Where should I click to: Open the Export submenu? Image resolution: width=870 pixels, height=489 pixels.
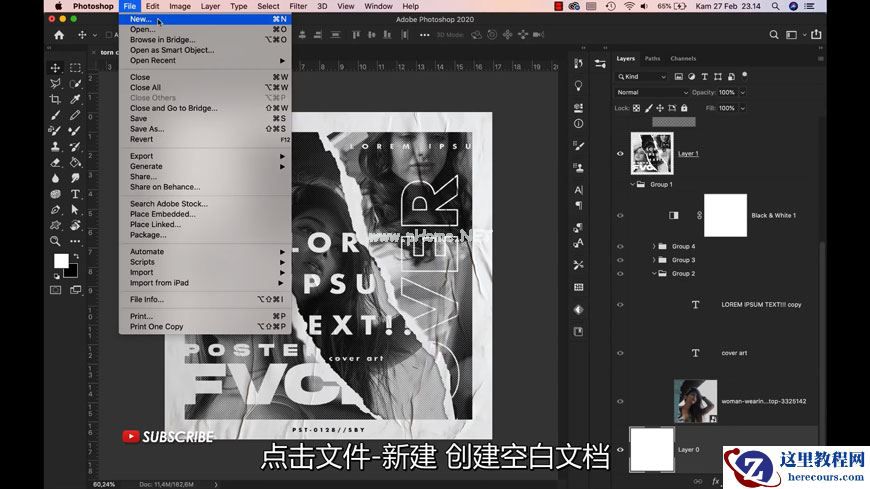pyautogui.click(x=205, y=156)
